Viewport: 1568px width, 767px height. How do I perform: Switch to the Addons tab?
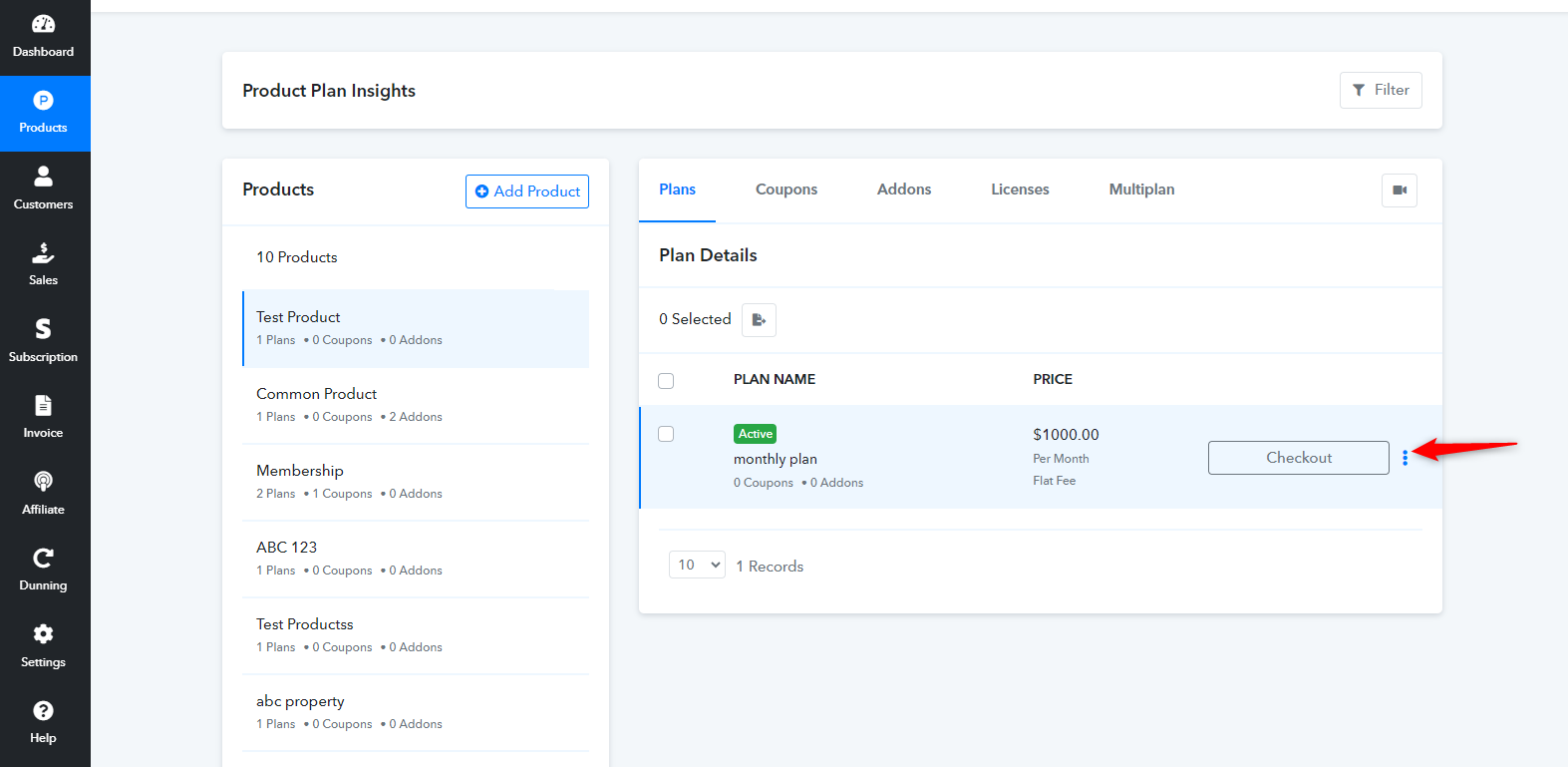point(904,190)
